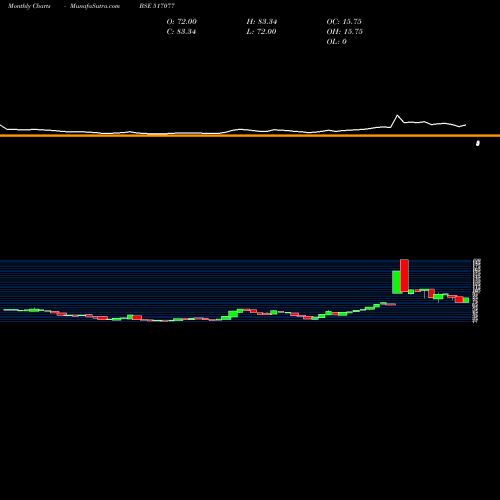Click the tallest red candlestick
Viewport: 500px width, 500px height.
404,276
